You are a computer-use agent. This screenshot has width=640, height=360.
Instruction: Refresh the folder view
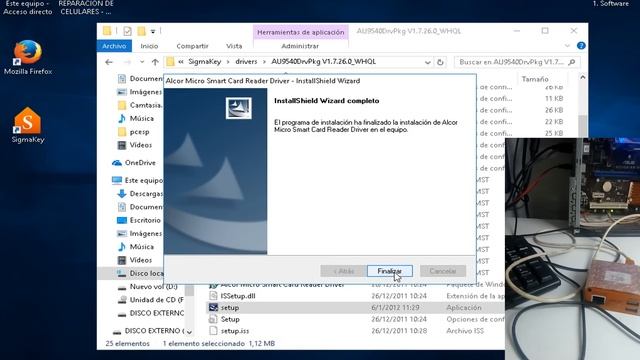click(x=440, y=62)
